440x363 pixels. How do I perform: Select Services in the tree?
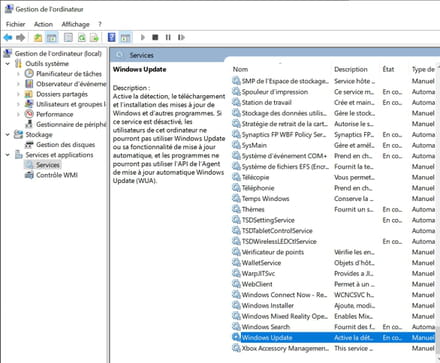tap(48, 165)
